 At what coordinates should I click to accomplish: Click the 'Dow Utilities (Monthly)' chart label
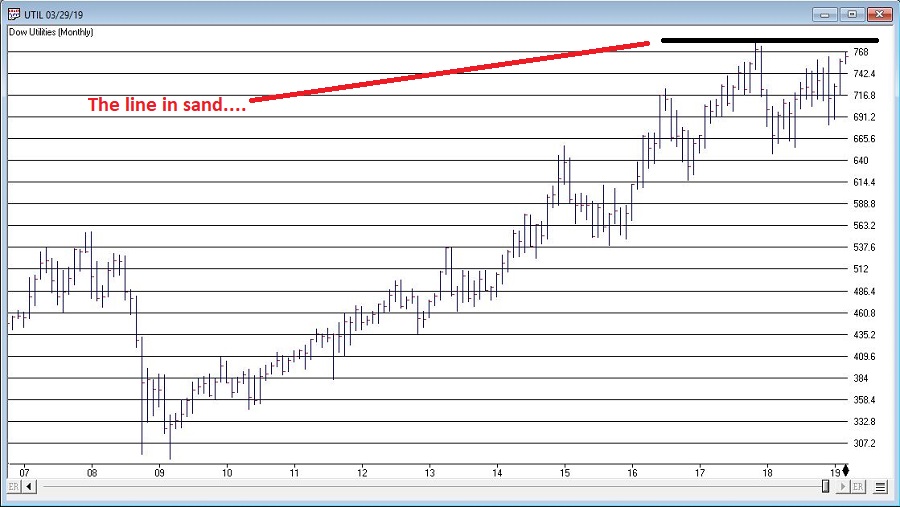click(51, 32)
